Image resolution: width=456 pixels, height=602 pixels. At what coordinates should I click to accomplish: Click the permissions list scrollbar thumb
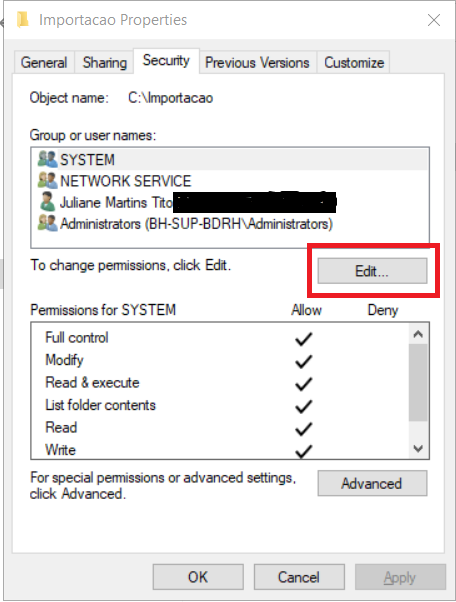coord(418,382)
